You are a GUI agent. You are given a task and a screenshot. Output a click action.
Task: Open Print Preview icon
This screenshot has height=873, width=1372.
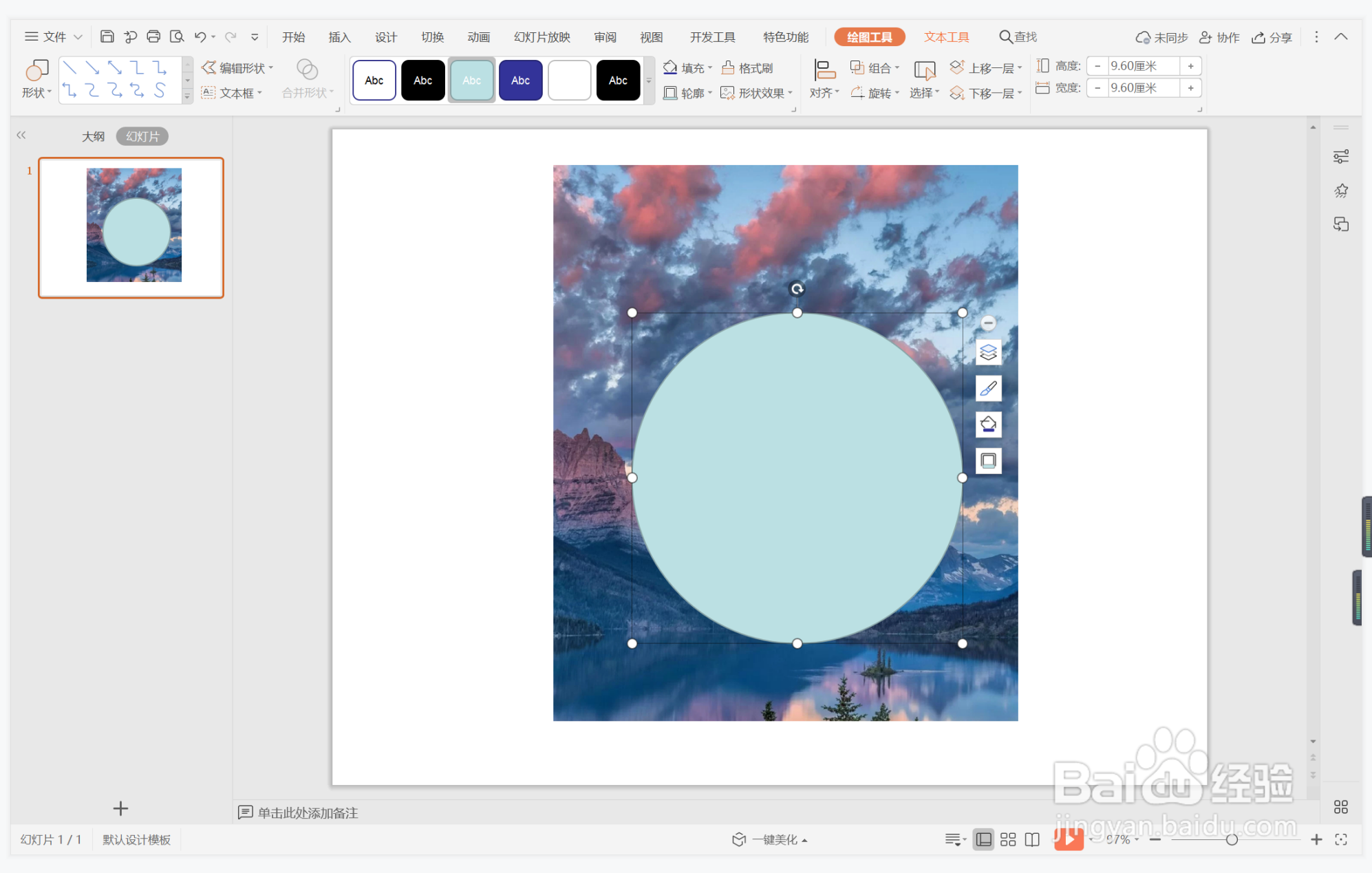coord(177,36)
